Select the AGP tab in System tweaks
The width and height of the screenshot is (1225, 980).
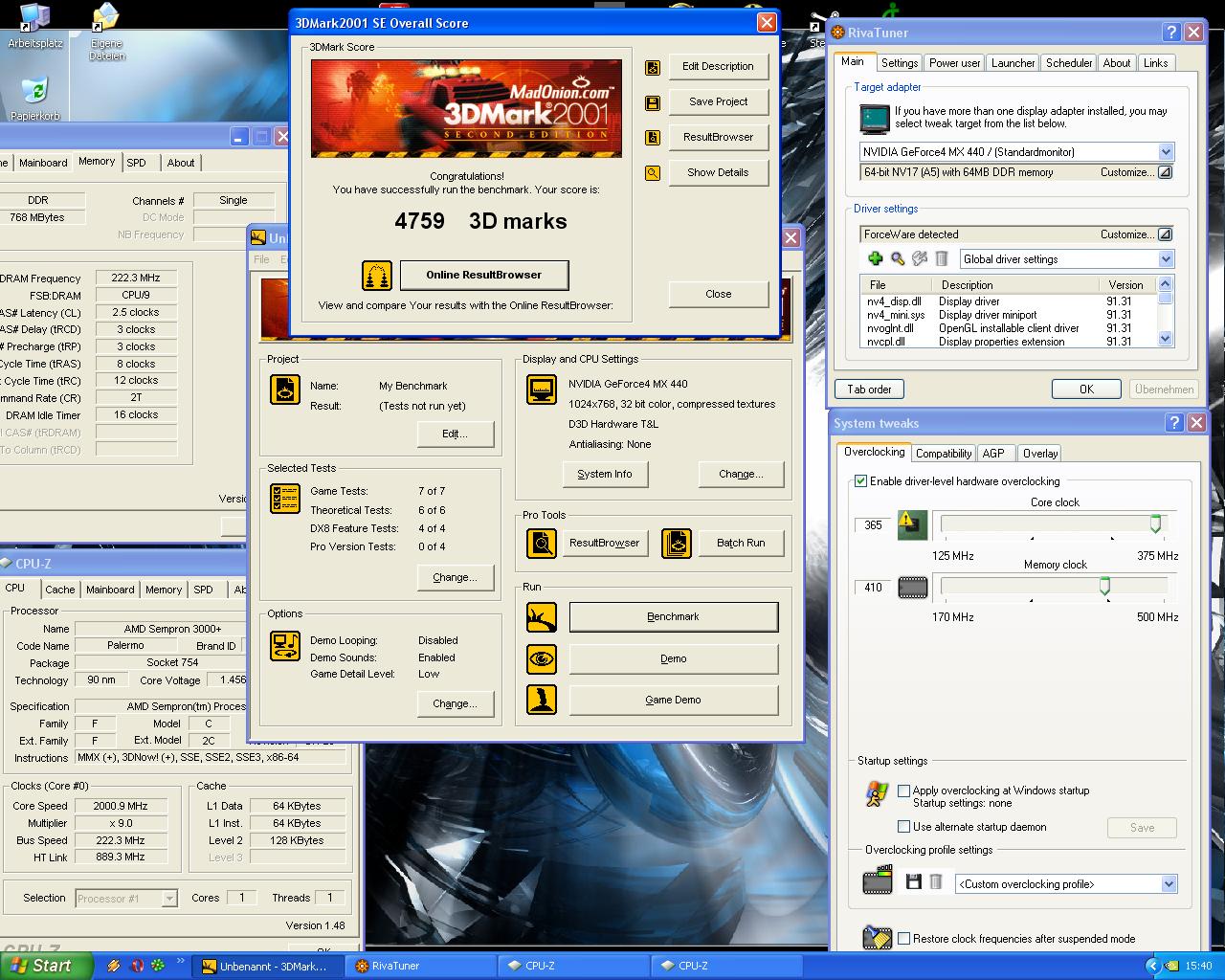993,454
